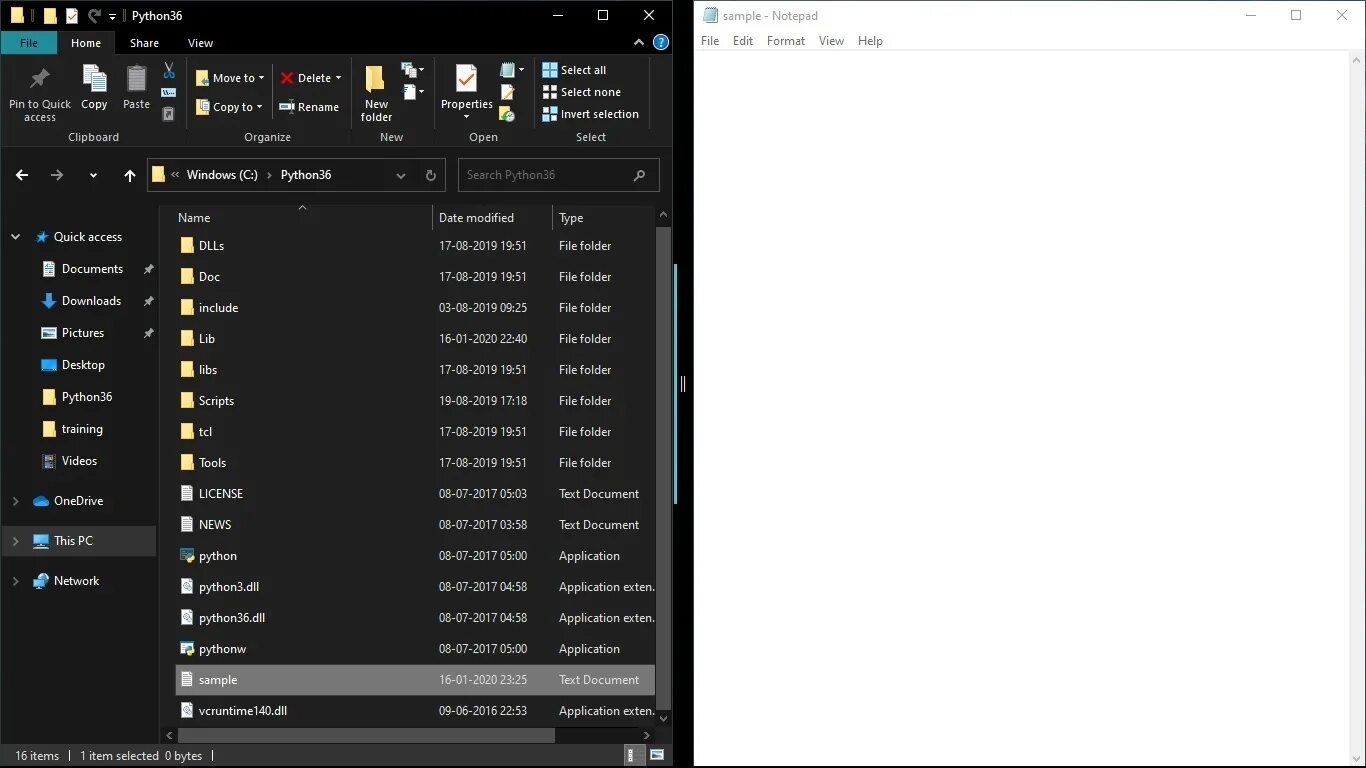Select the pythonw application icon
The height and width of the screenshot is (768, 1366).
point(186,649)
